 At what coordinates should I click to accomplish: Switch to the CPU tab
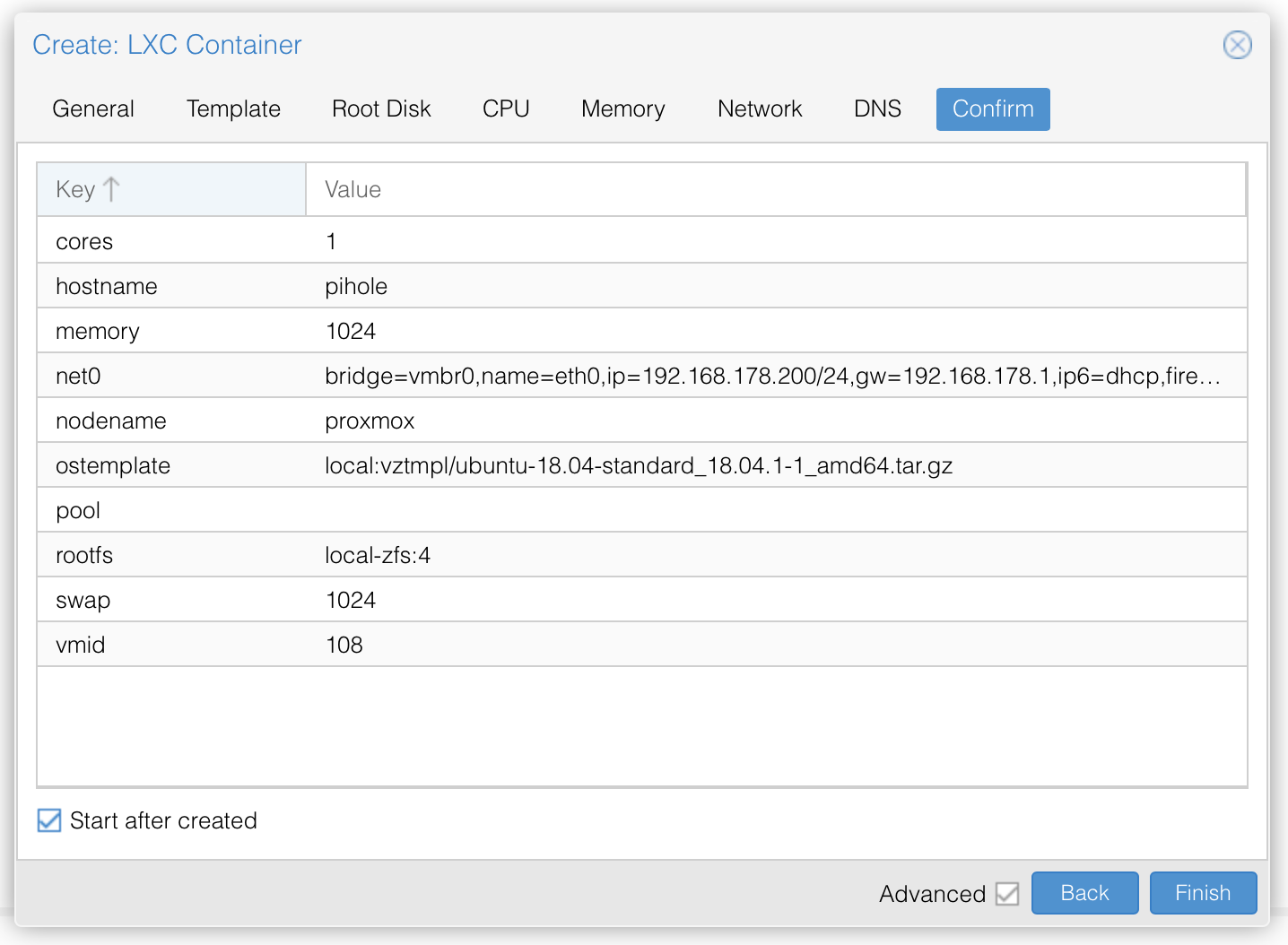[505, 108]
